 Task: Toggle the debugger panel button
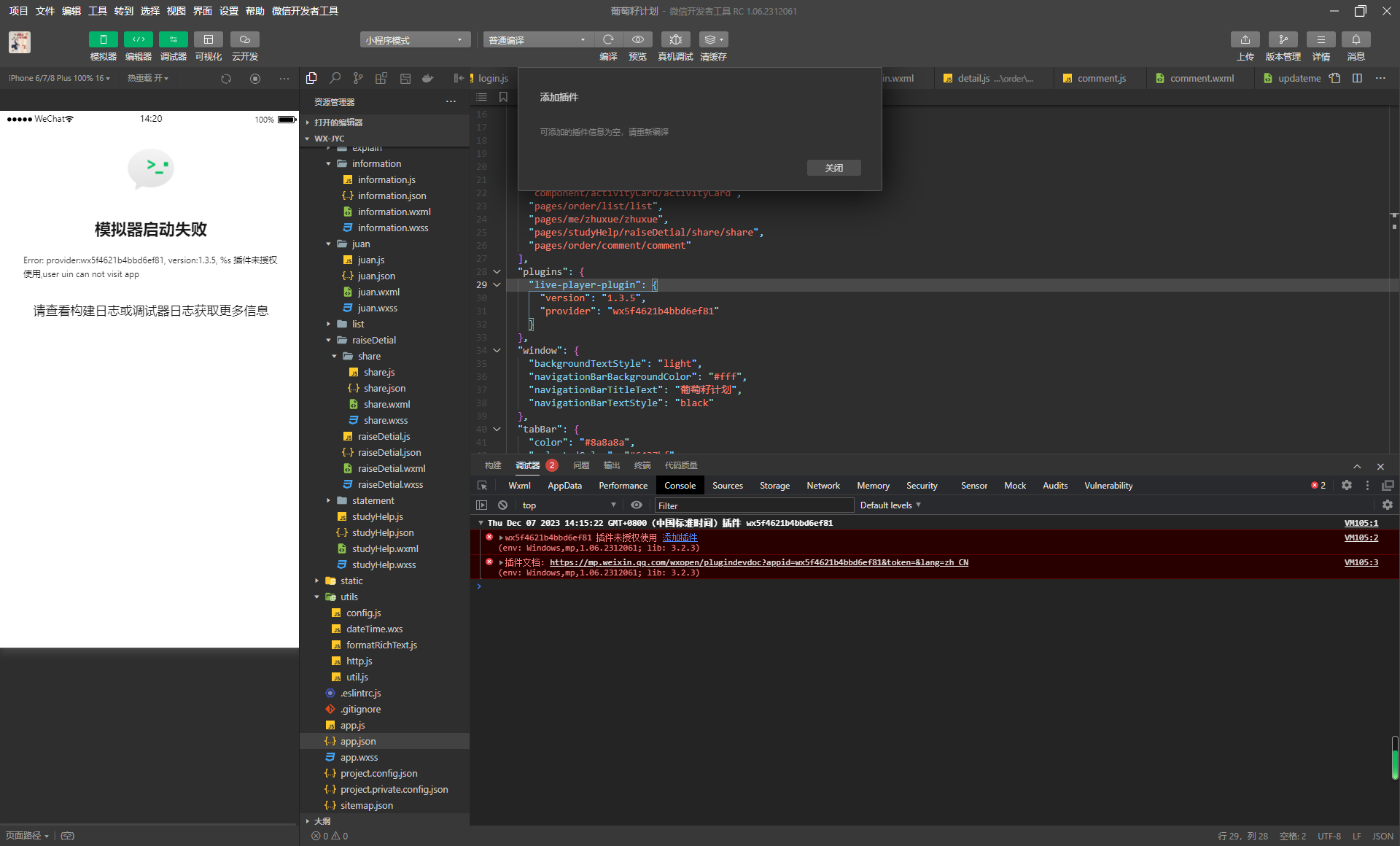coord(173,39)
